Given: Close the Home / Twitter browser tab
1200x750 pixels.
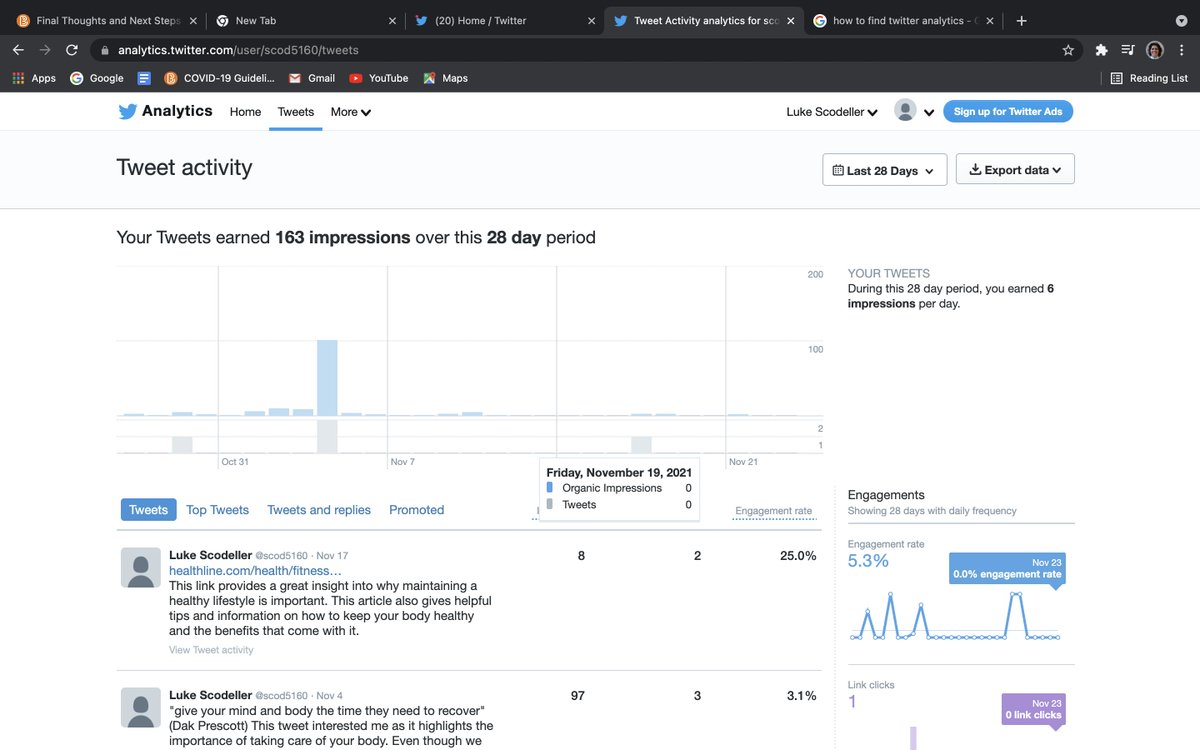Looking at the screenshot, I should click(591, 20).
